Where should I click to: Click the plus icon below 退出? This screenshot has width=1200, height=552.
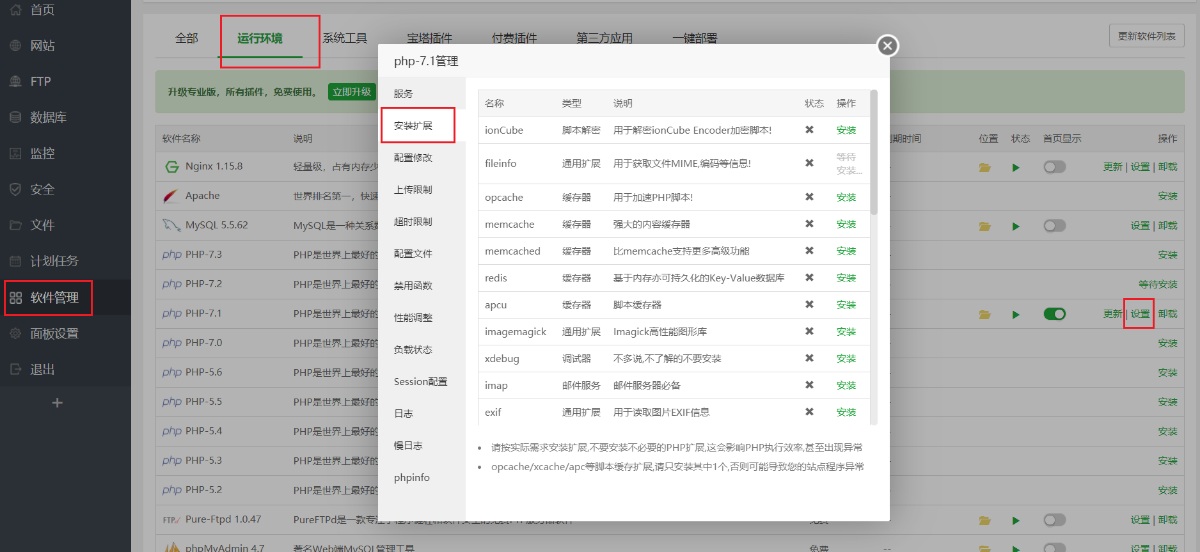(57, 403)
